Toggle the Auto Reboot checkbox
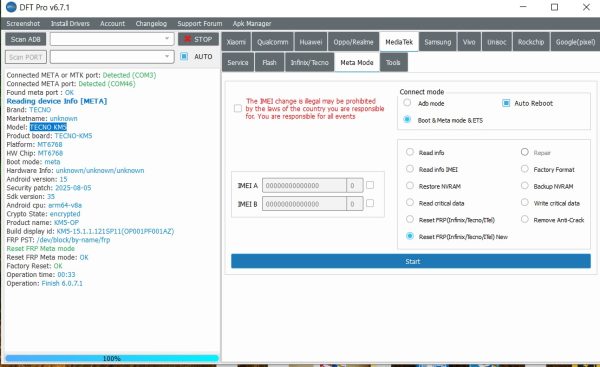 tap(506, 103)
